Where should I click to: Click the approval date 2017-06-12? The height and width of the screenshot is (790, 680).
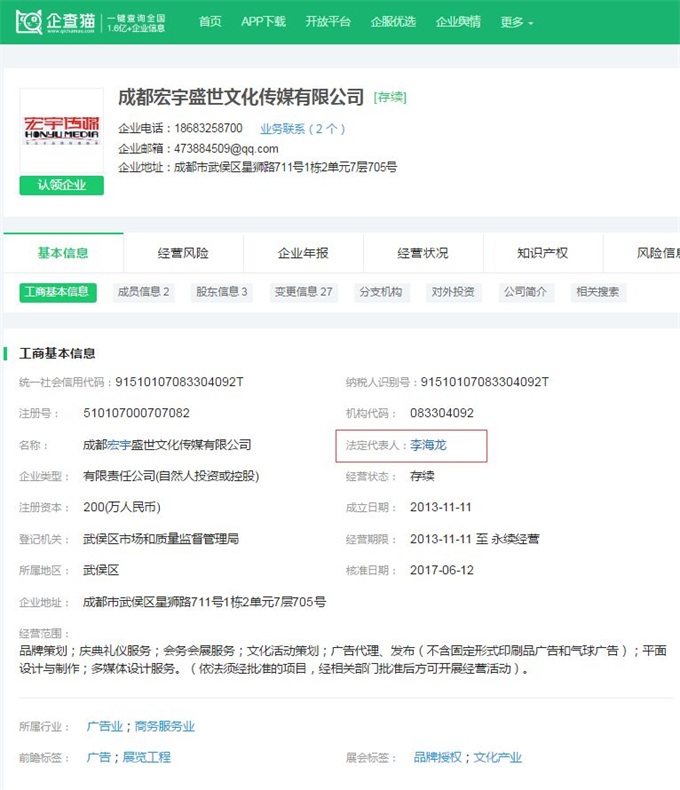coord(442,570)
